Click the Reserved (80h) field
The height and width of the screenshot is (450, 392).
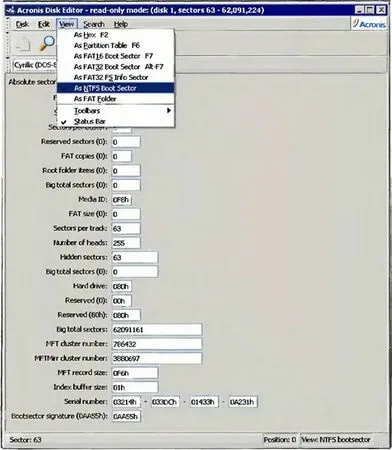click(x=126, y=315)
